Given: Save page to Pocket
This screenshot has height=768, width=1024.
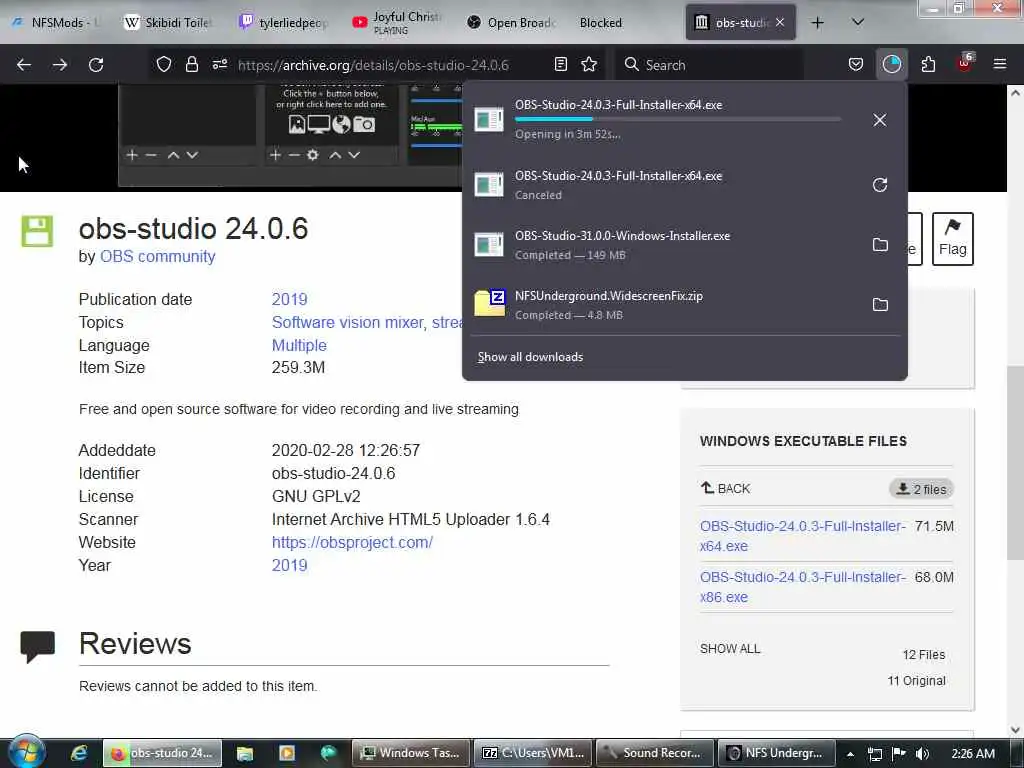Looking at the screenshot, I should 856,64.
